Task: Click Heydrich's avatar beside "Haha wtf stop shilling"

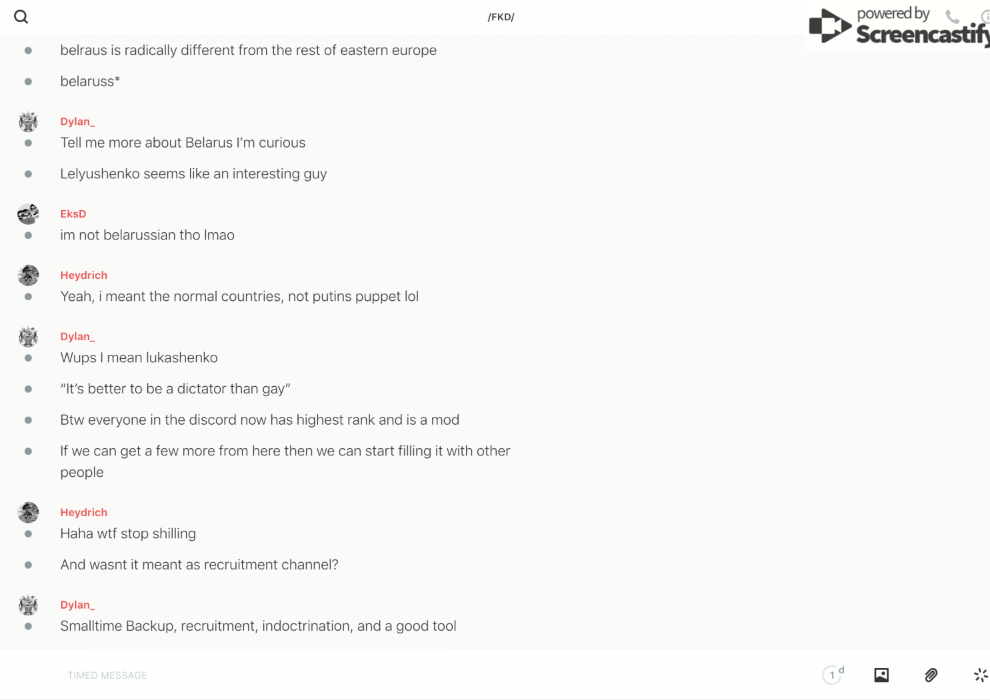Action: point(28,512)
